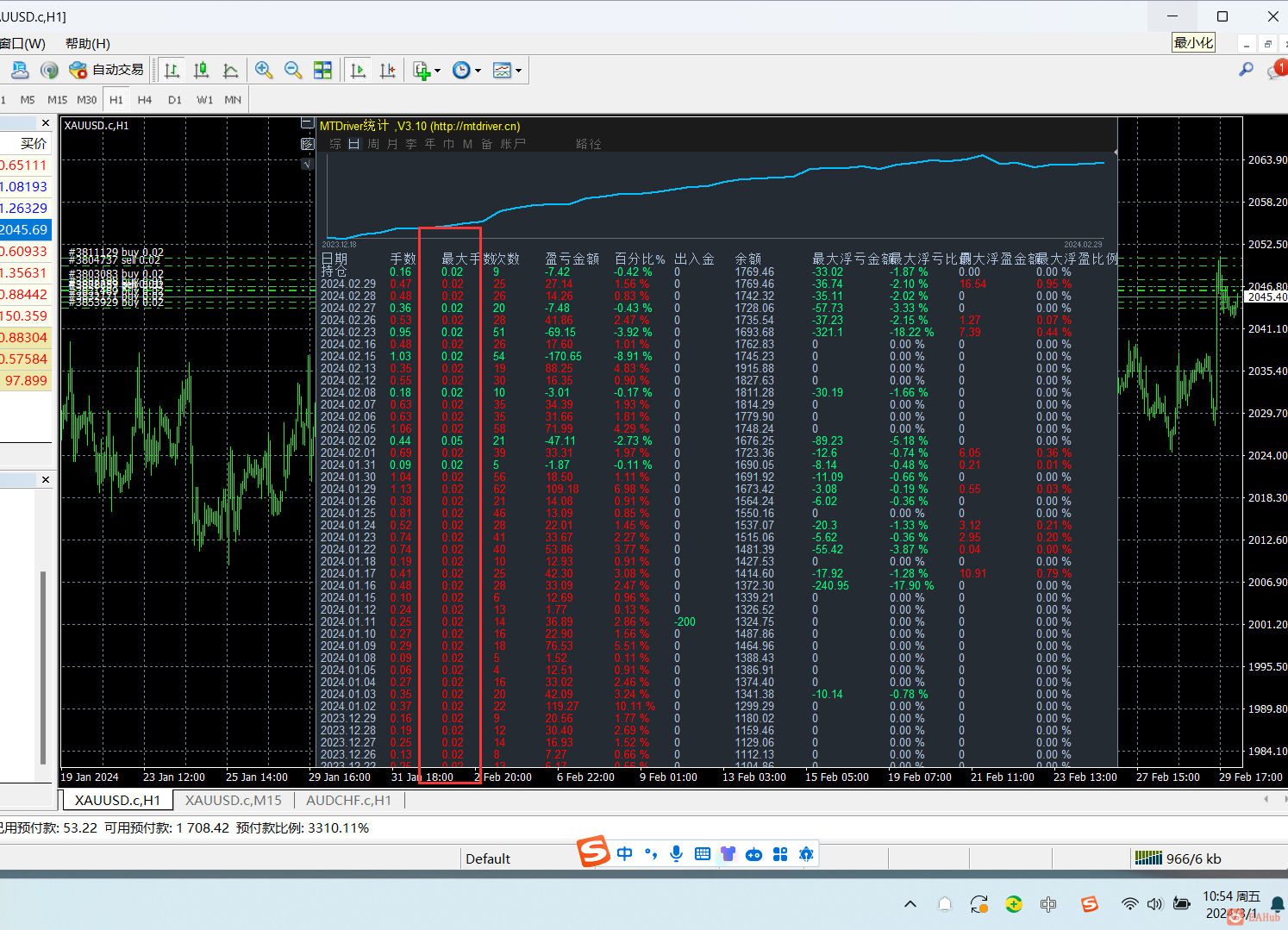Open Wi-Fi network icon in system tray

[1129, 903]
